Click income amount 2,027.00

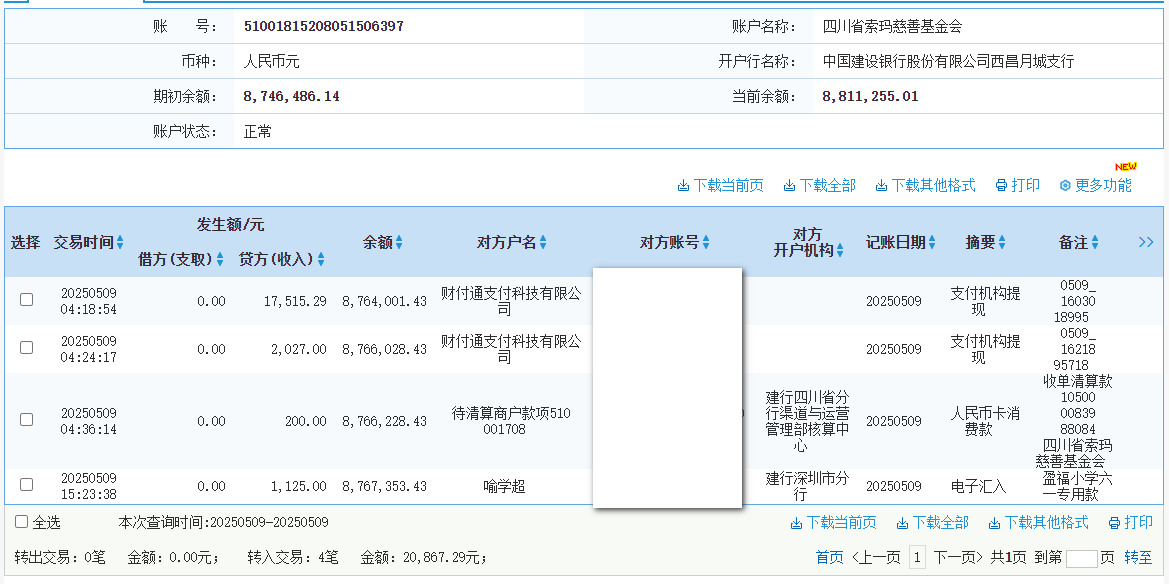(298, 348)
